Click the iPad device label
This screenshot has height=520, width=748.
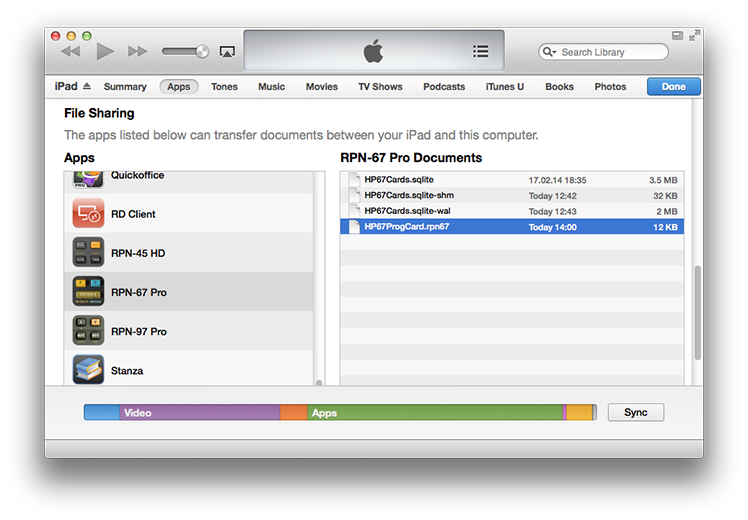click(66, 86)
